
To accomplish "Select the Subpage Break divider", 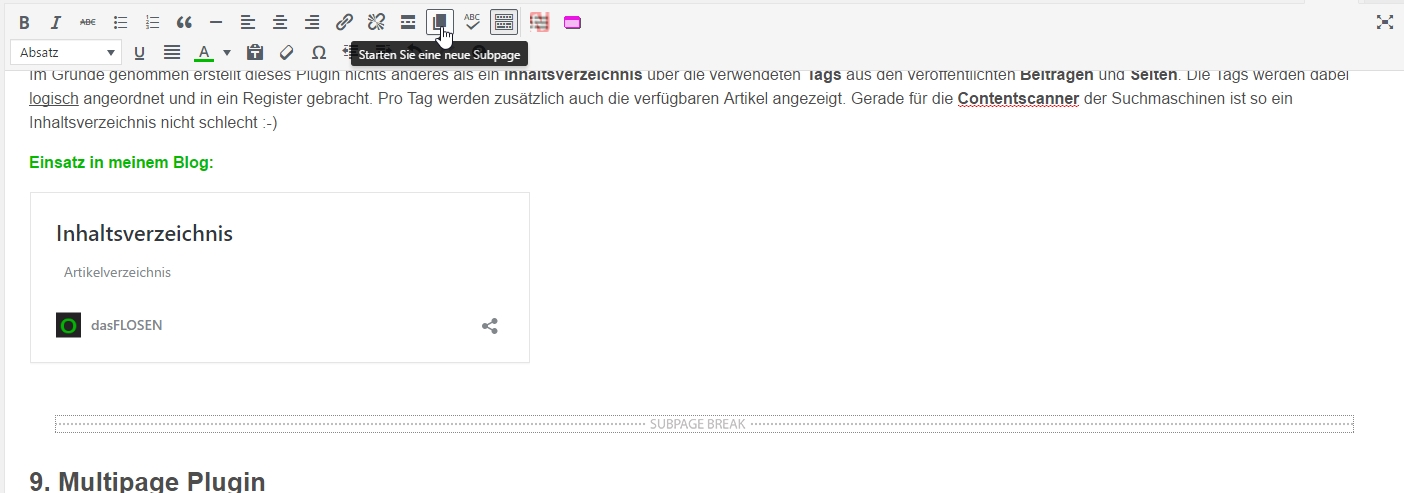I will 703,424.
